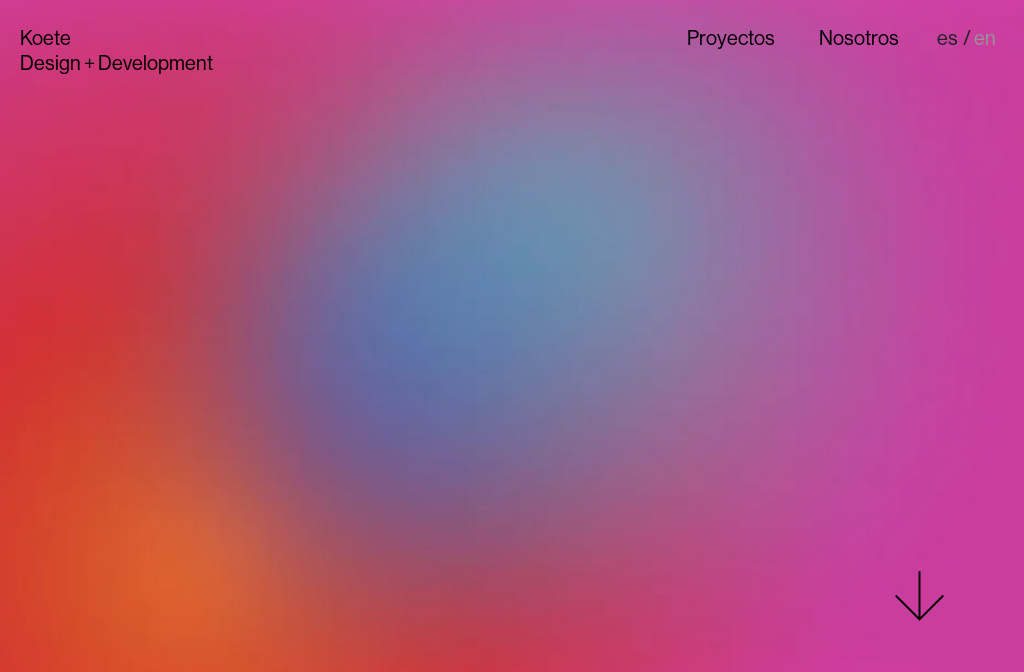
Task: Open the Proyectos menu link
Action: [730, 39]
